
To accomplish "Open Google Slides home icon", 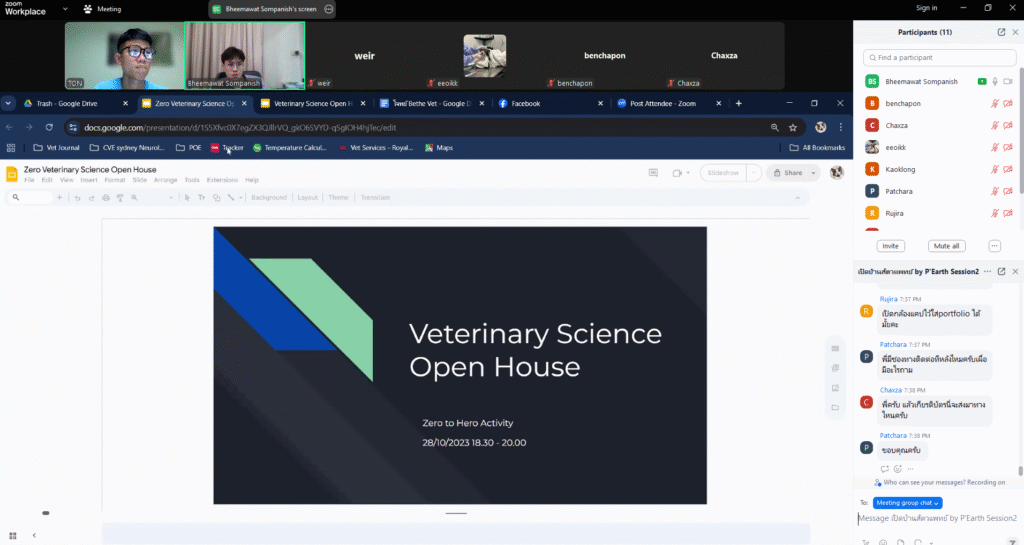I will click(x=12, y=174).
